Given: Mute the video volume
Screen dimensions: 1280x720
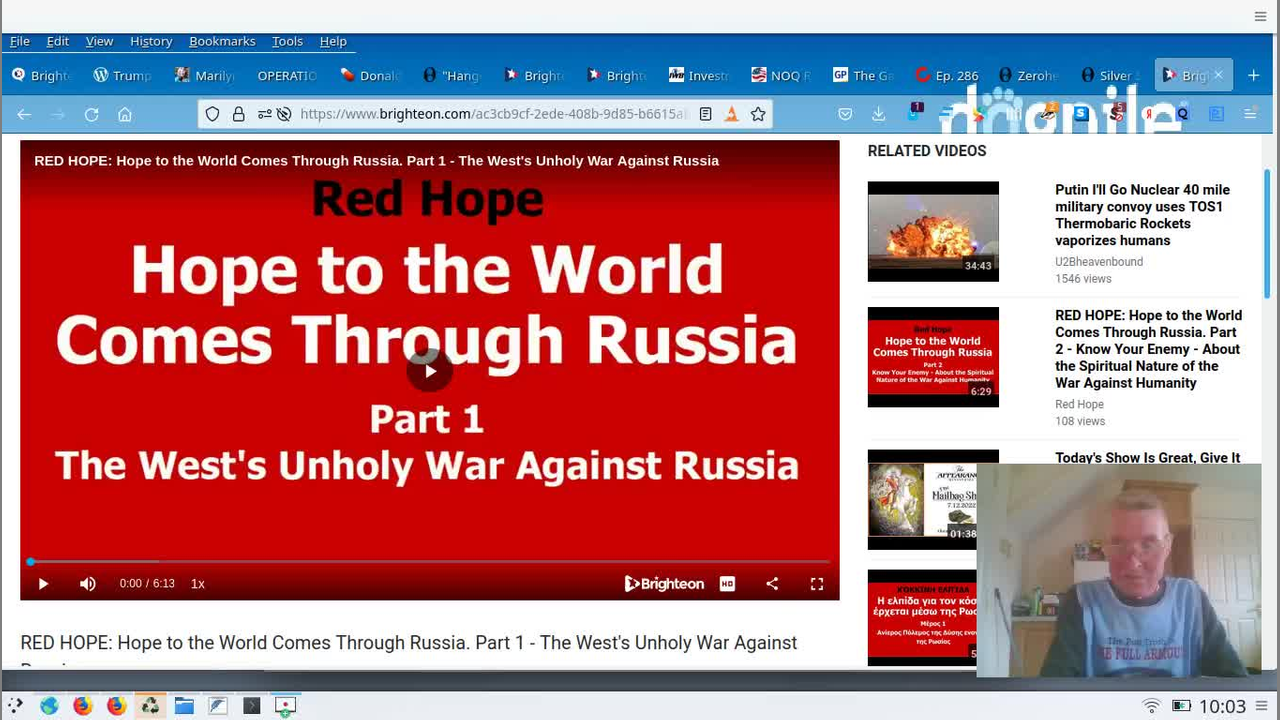Looking at the screenshot, I should click(88, 584).
